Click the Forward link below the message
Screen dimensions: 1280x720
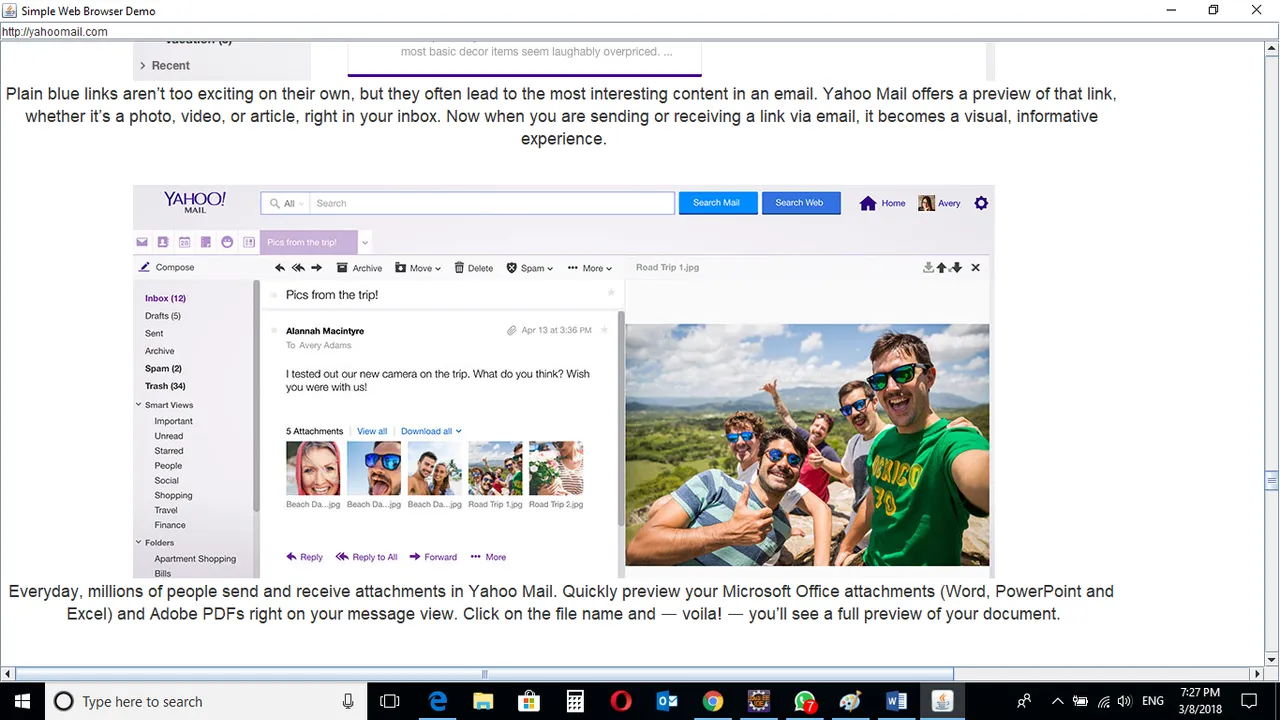point(433,557)
